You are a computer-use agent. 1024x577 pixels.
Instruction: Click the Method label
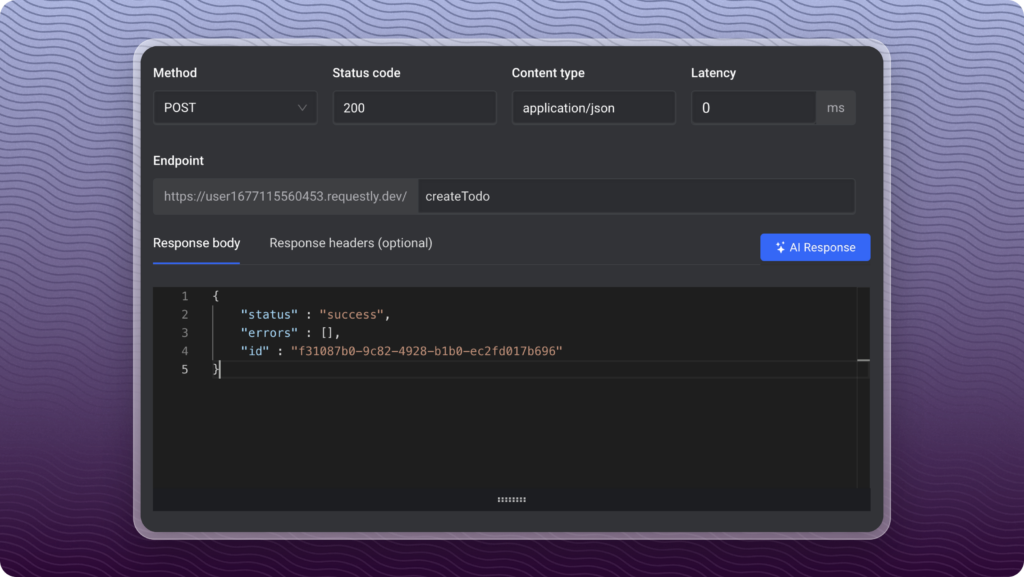175,73
